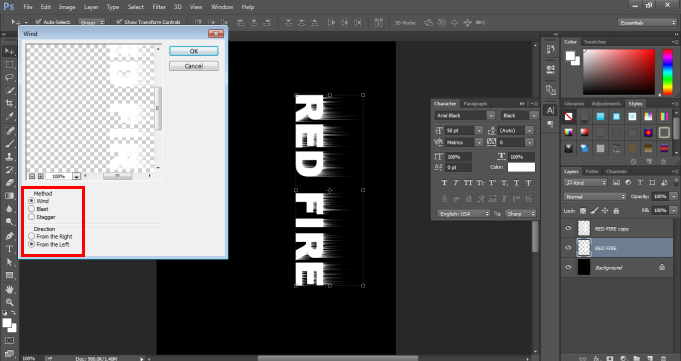Screen dimensions: 681x361
Task: Switch to the Swatches tab
Action: click(595, 42)
